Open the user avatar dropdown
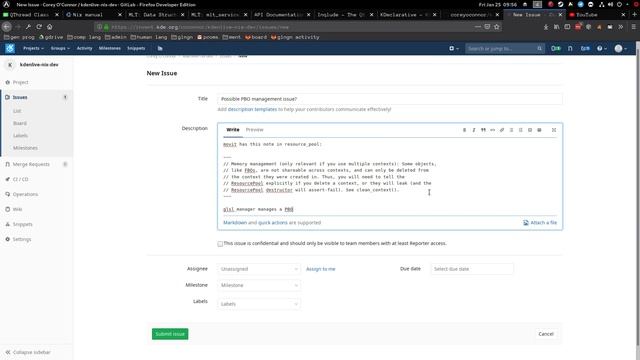 [x=621, y=49]
